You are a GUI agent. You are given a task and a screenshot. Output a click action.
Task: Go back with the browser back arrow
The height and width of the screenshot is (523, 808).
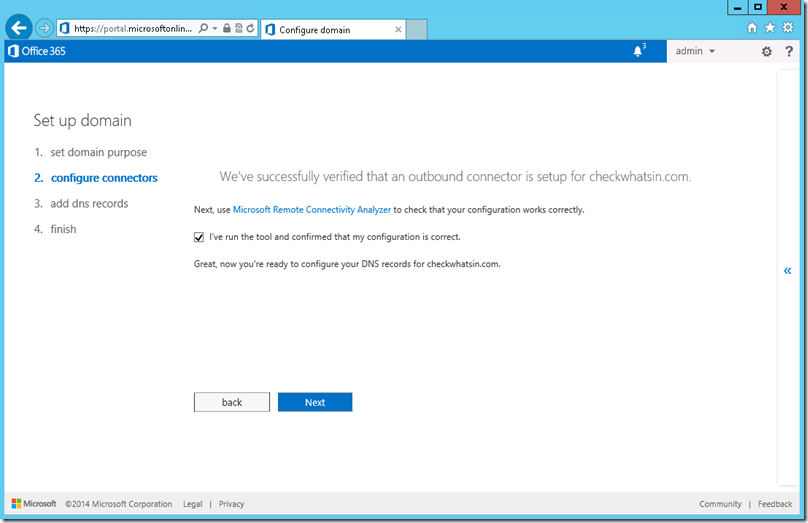tap(19, 28)
